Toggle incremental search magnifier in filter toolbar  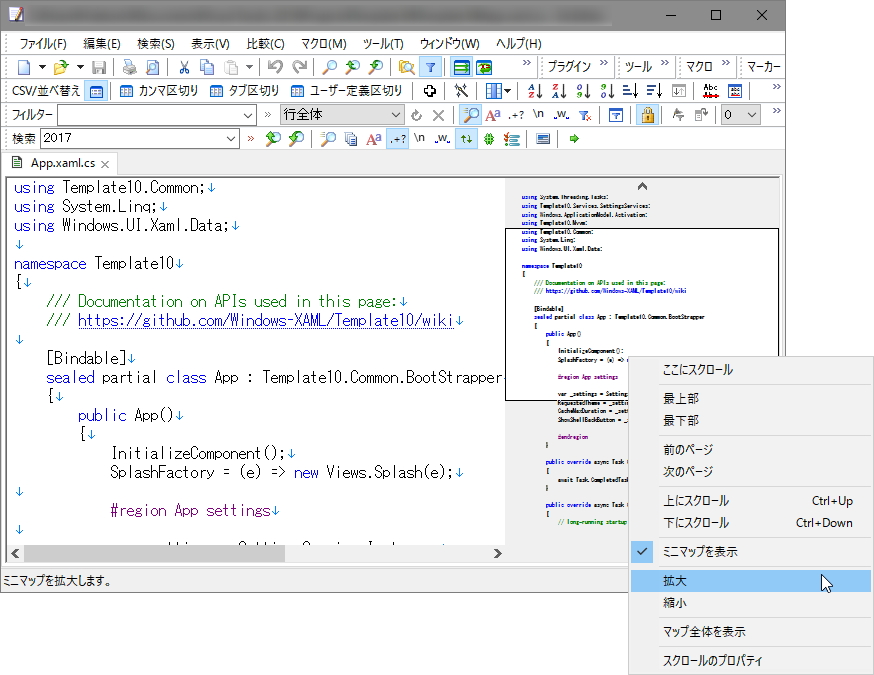pyautogui.click(x=471, y=115)
